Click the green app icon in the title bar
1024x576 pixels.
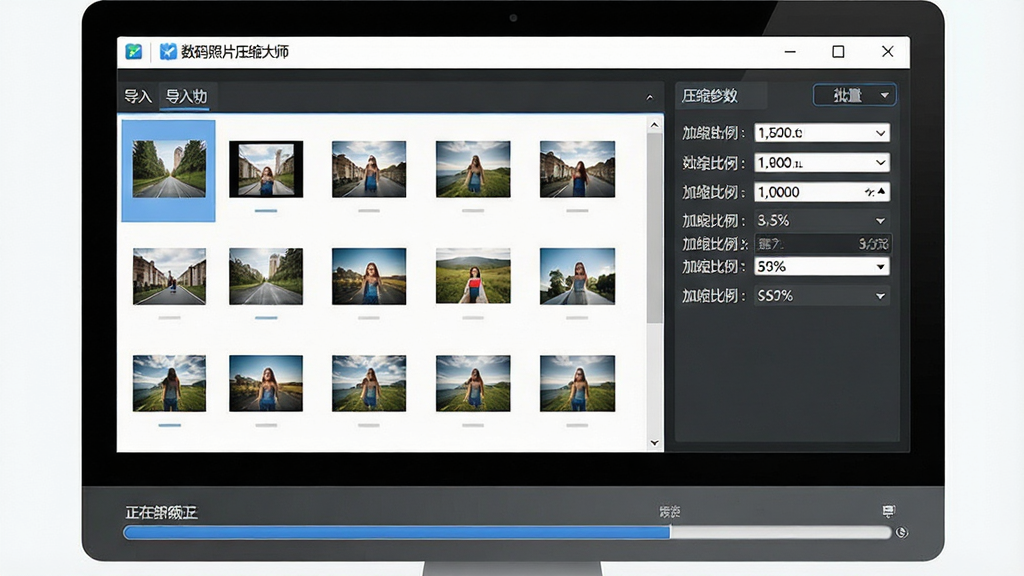point(134,52)
